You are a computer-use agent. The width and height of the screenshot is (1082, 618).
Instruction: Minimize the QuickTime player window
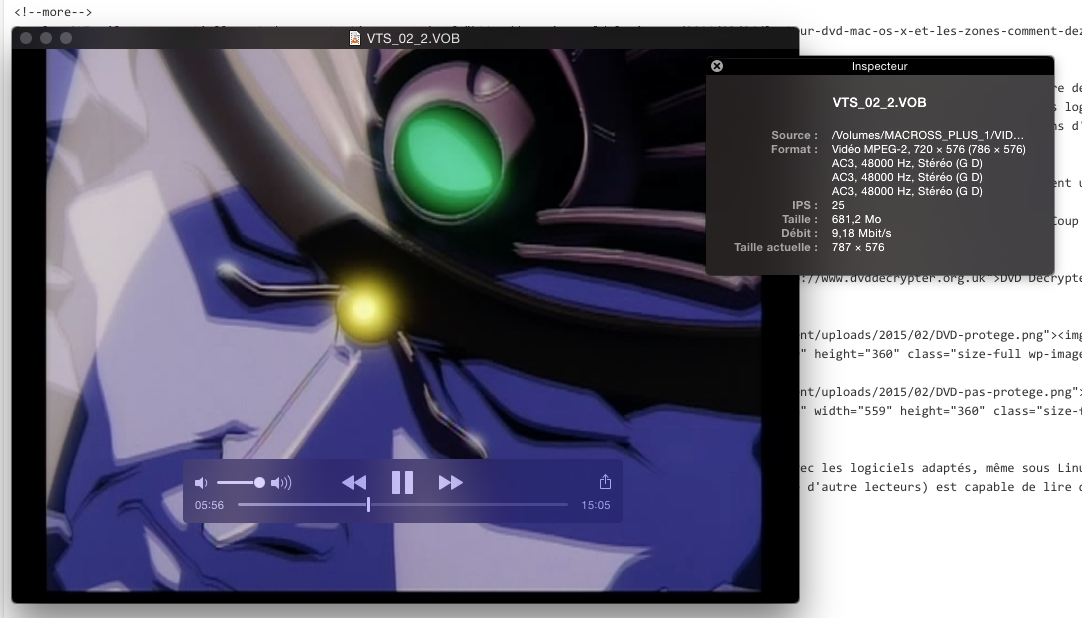(x=46, y=38)
